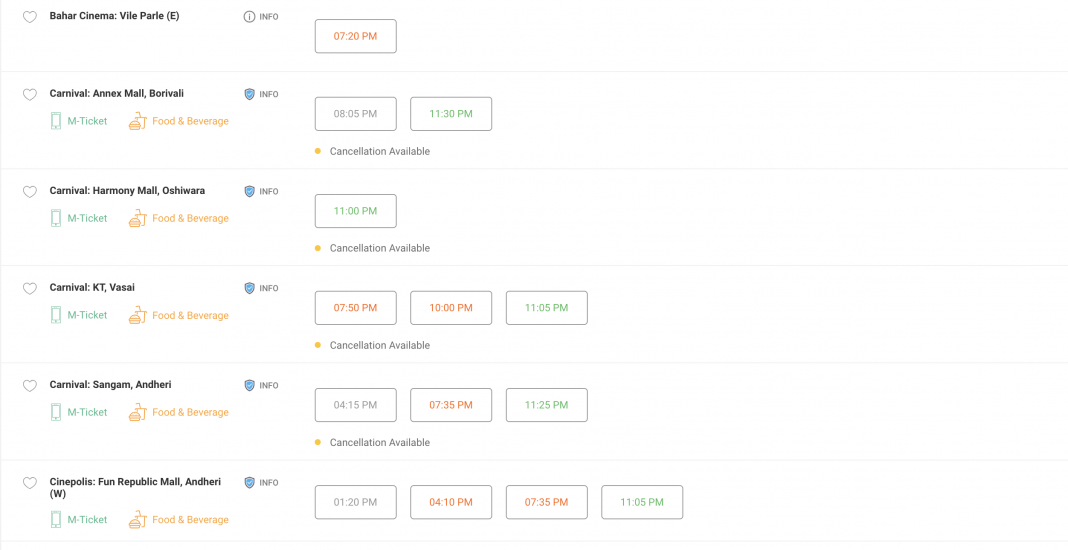The width and height of the screenshot is (1068, 550).
Task: Click shield info icon for Carnival: Sangam, Andheri
Action: tap(250, 385)
